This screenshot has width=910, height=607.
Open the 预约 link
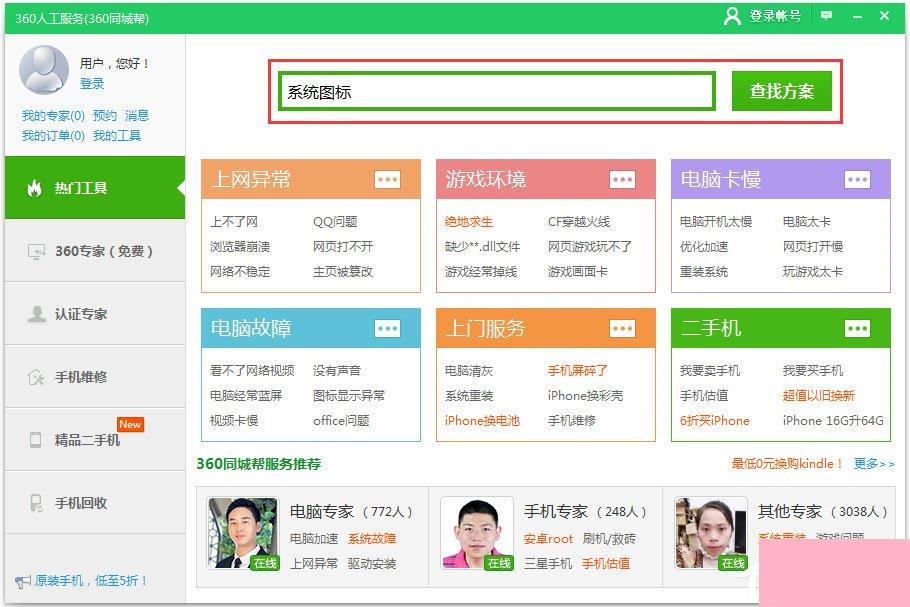105,115
